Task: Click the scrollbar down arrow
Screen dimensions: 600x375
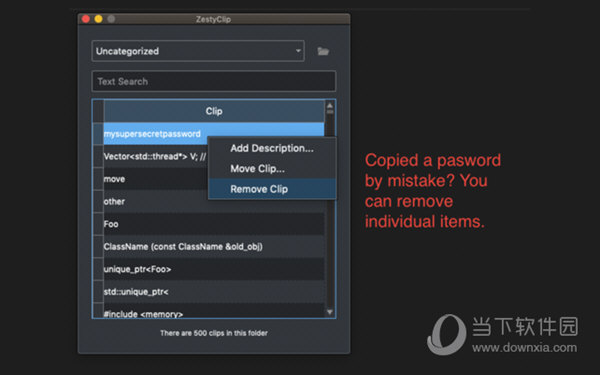Action: point(330,312)
